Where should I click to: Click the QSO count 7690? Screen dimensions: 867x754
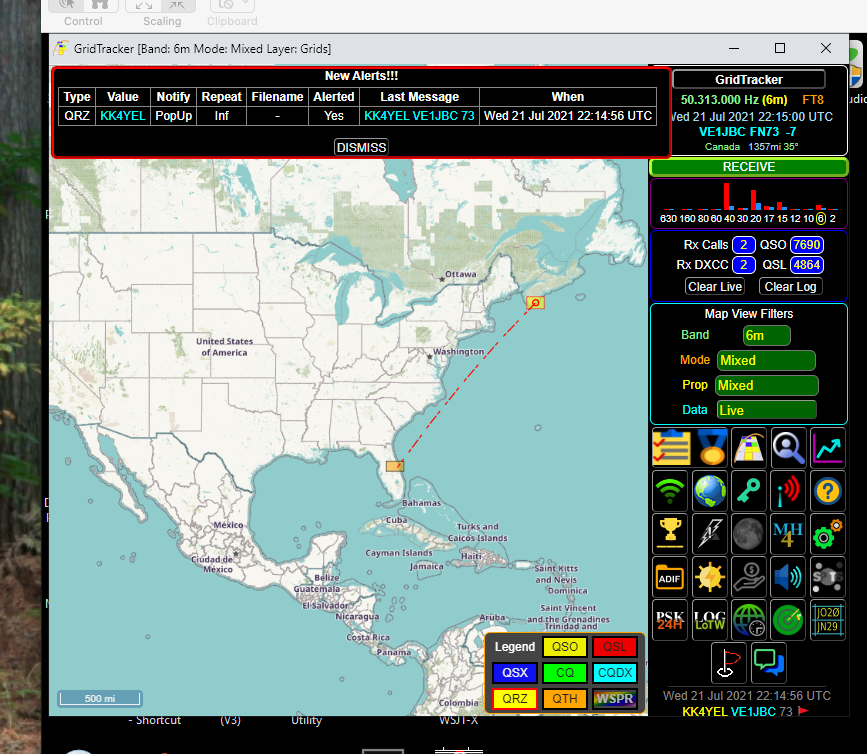[807, 245]
